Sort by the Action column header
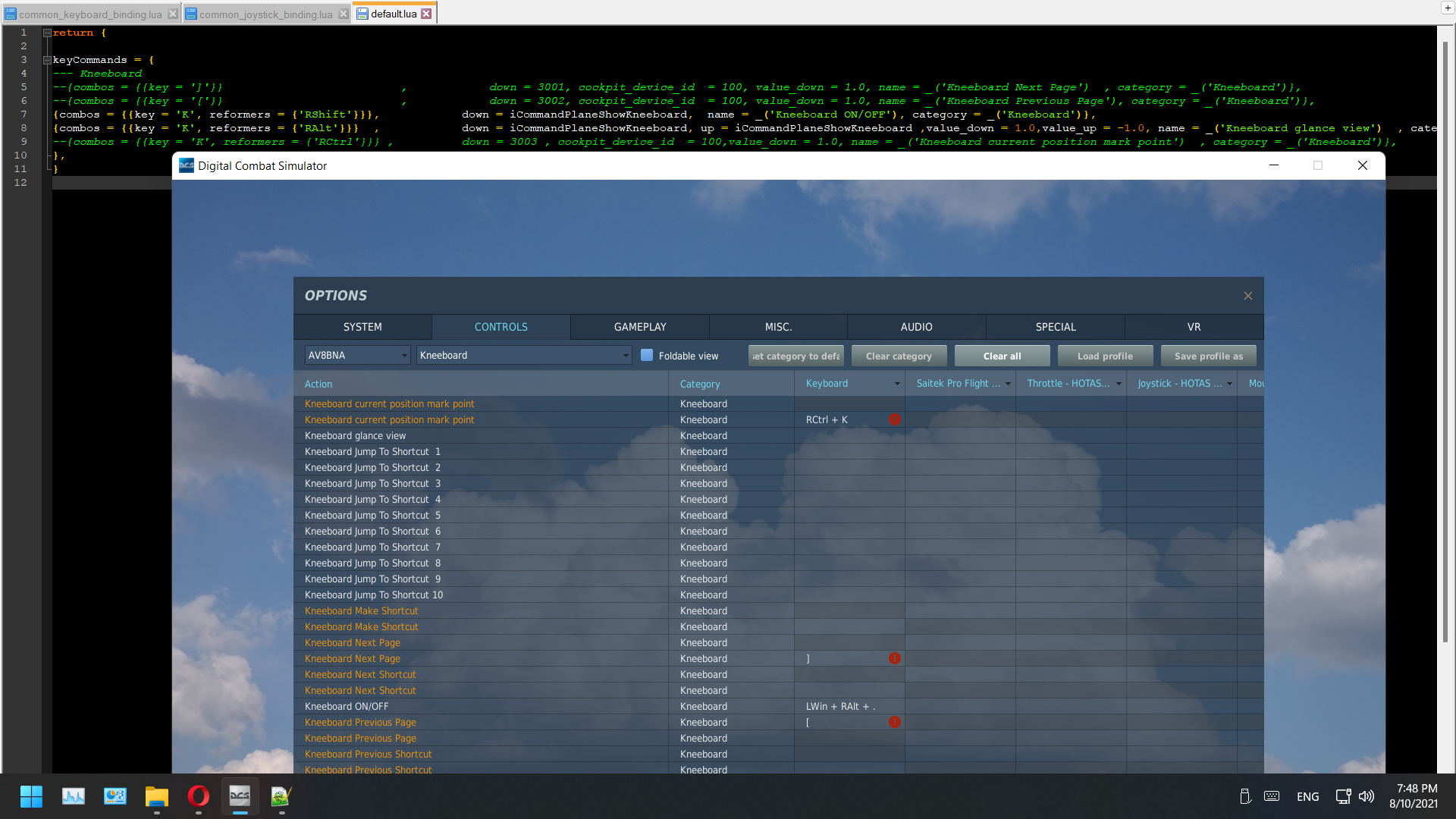The width and height of the screenshot is (1456, 819). 481,384
